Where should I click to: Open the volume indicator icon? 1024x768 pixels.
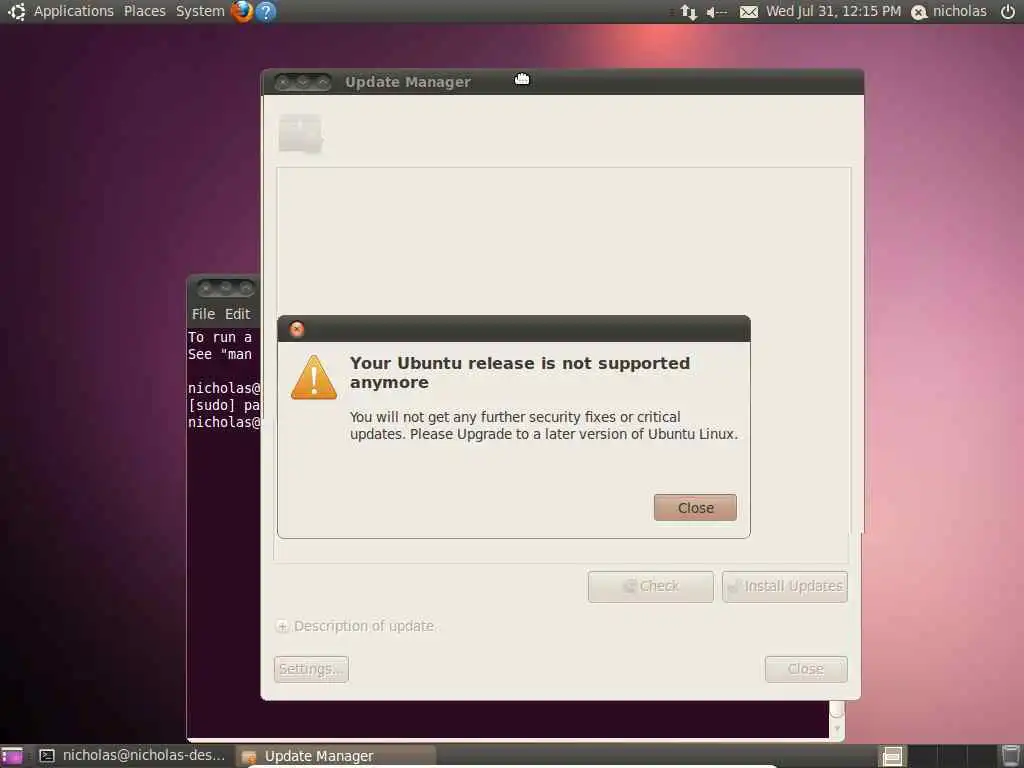click(x=716, y=12)
